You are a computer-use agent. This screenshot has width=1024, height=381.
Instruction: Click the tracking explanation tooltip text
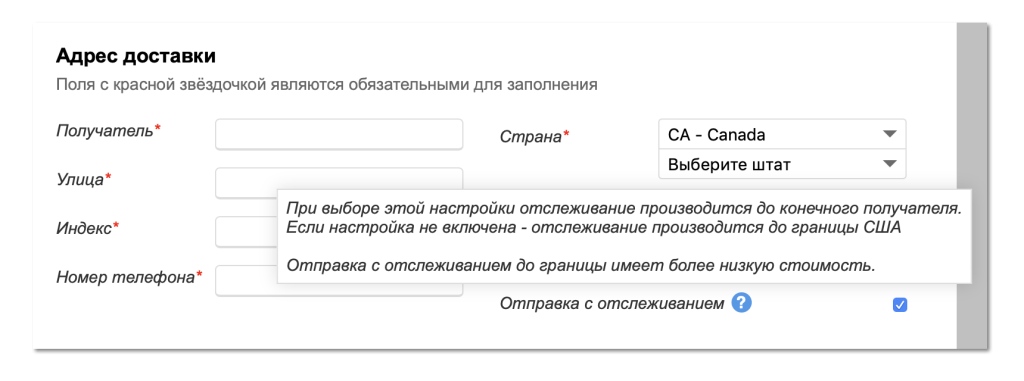pyautogui.click(x=624, y=237)
